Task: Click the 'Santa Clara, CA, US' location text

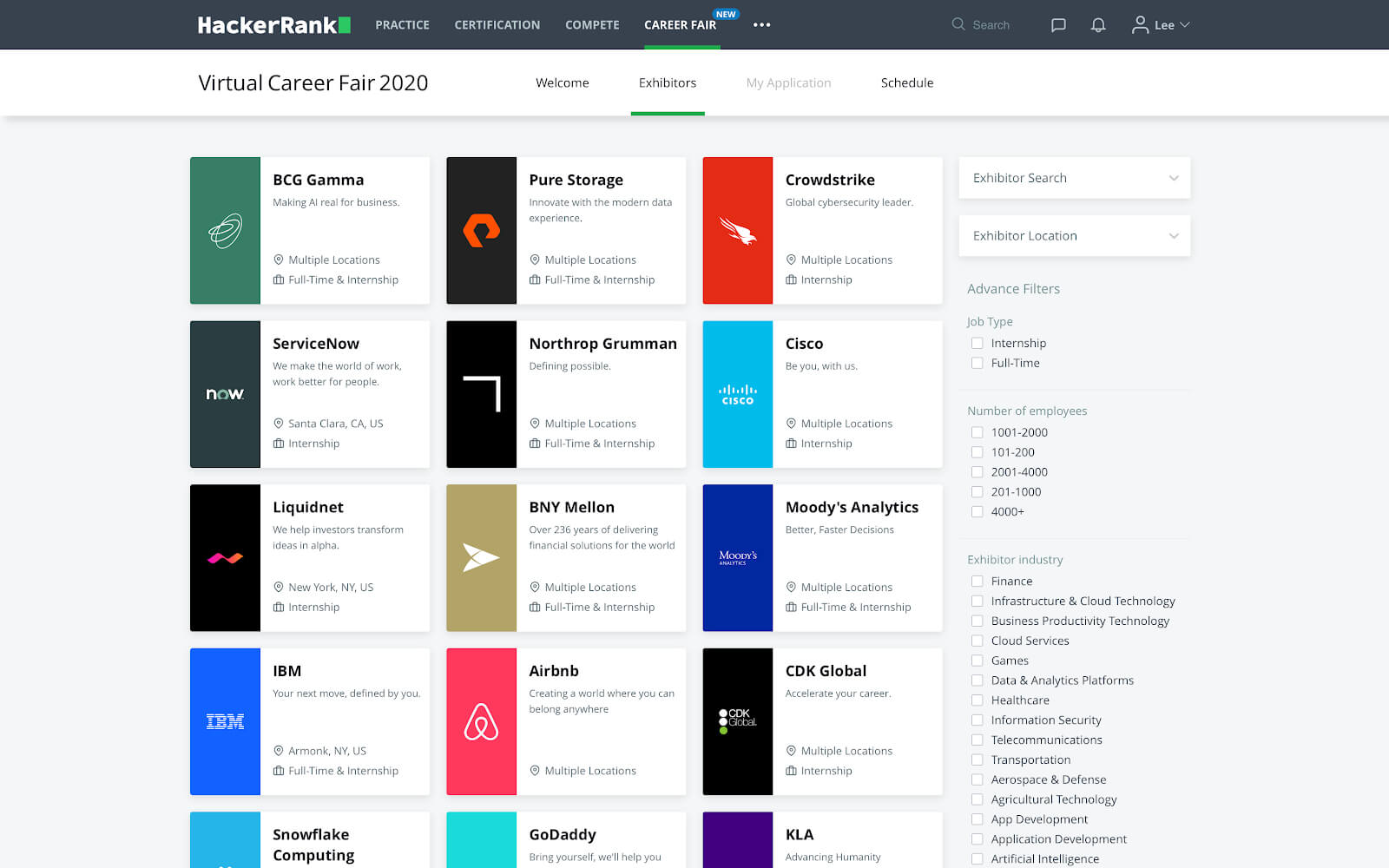Action: [336, 424]
